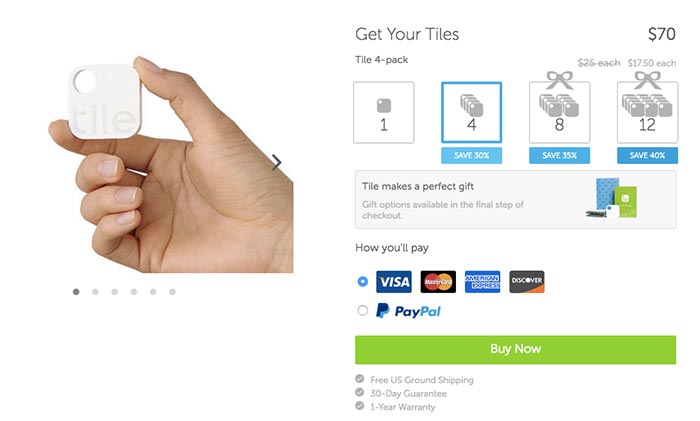Click the MasterCard logo
This screenshot has width=700, height=421.
[x=438, y=282]
